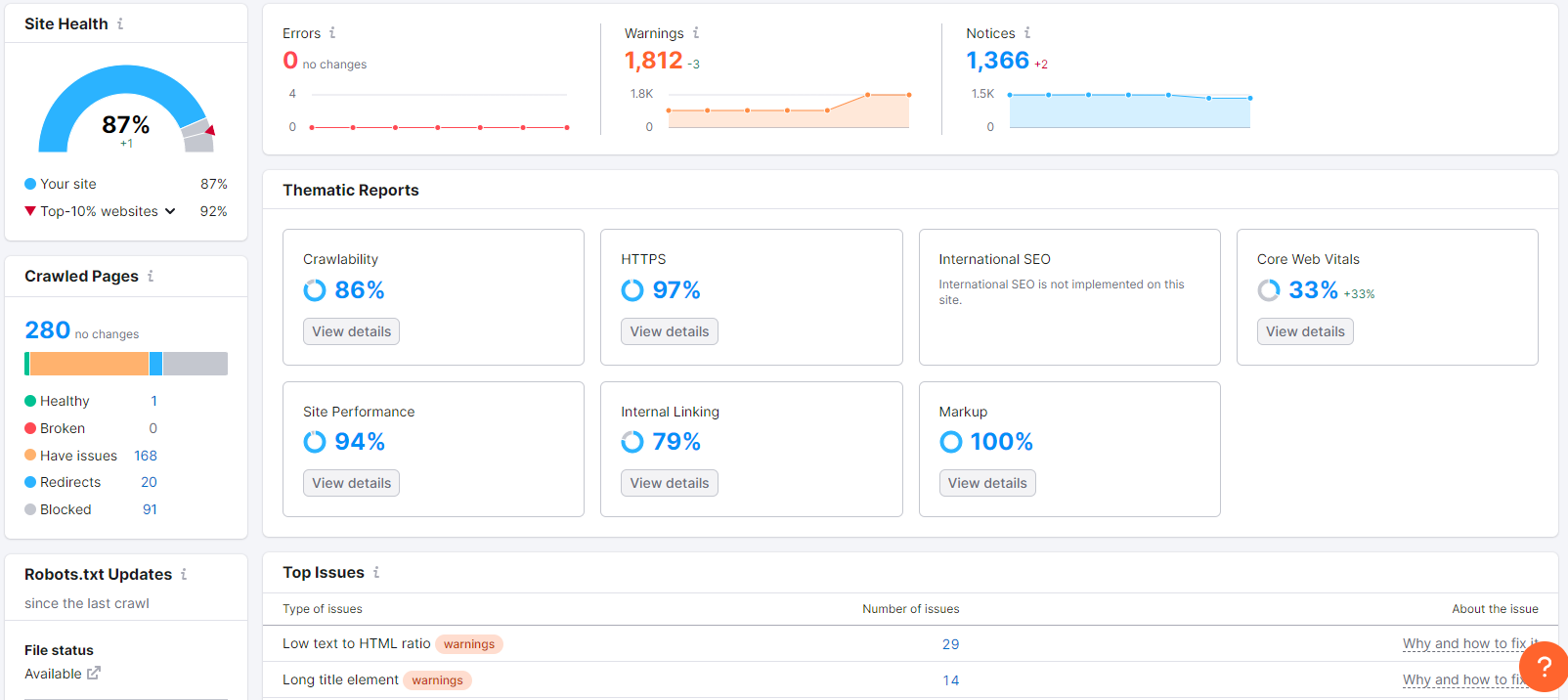Open external link icon next to Available
The image size is (1568, 700).
tap(94, 674)
